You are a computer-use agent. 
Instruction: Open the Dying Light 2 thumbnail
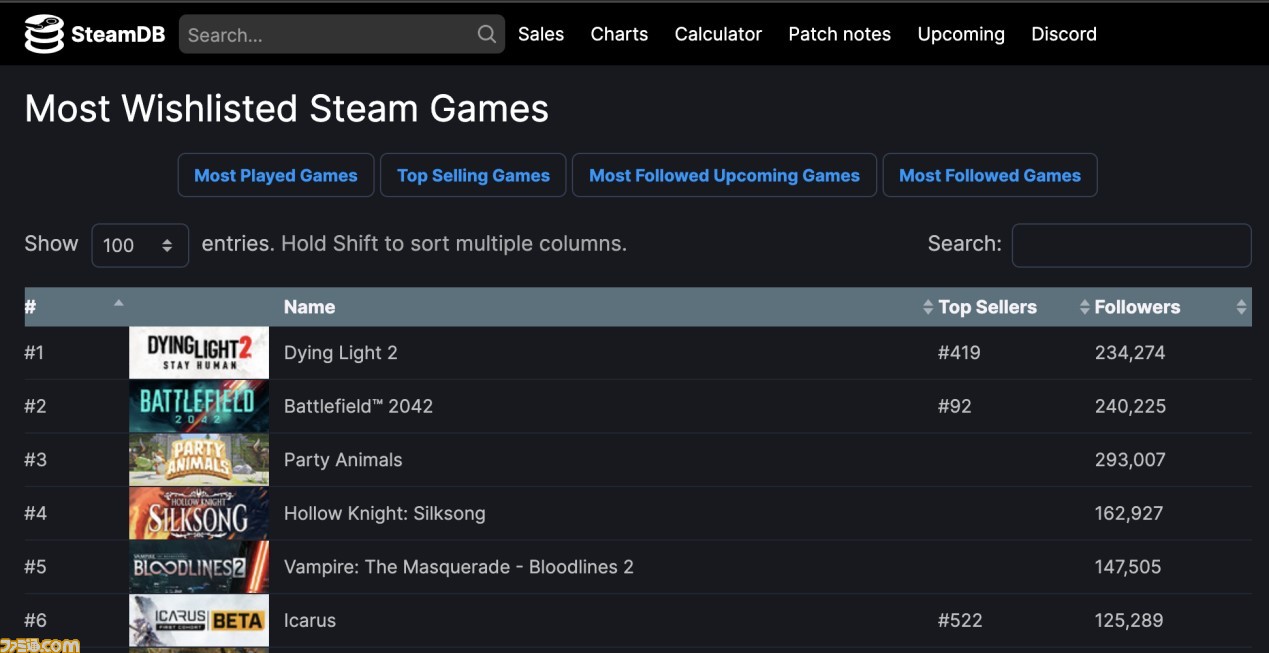point(199,352)
